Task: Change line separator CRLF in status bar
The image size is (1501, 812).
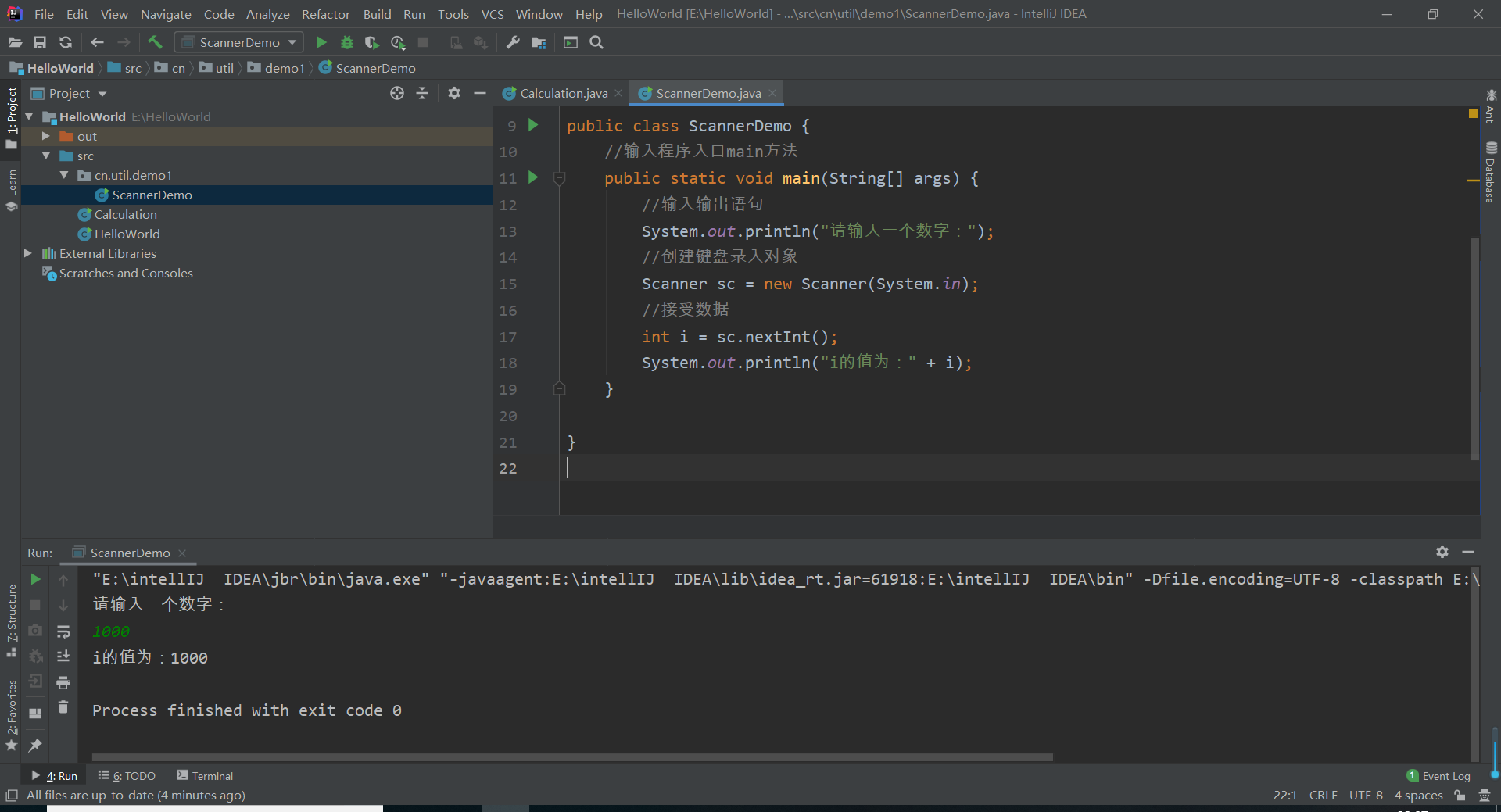Action: (1323, 795)
